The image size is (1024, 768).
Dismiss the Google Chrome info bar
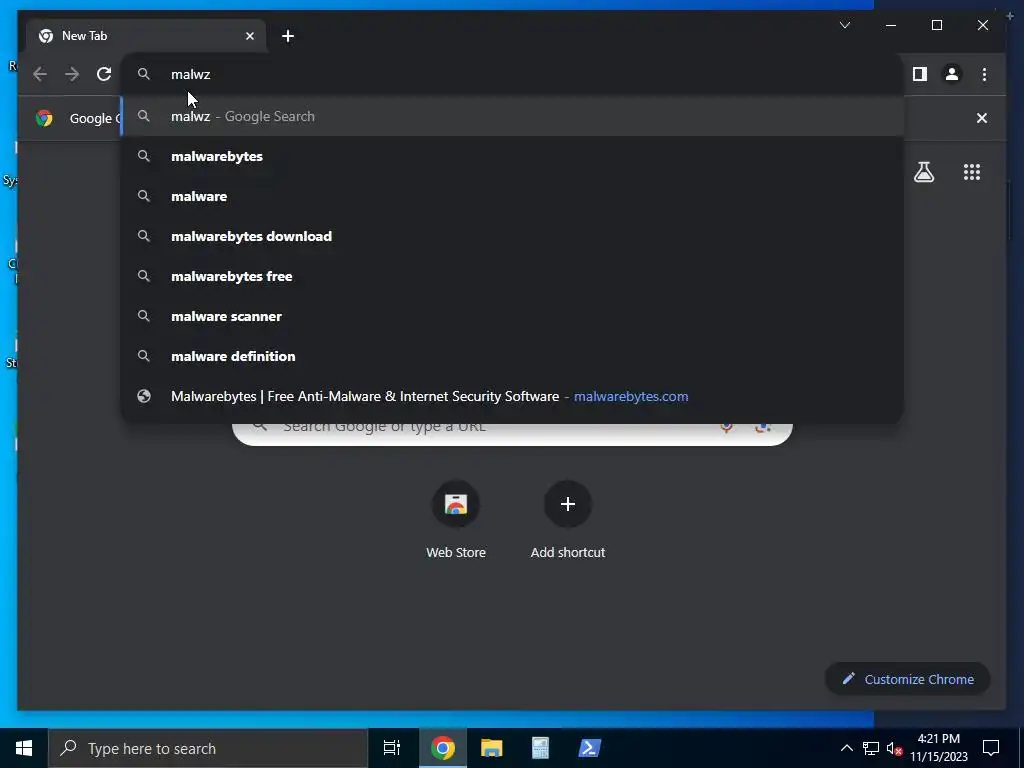(x=982, y=118)
